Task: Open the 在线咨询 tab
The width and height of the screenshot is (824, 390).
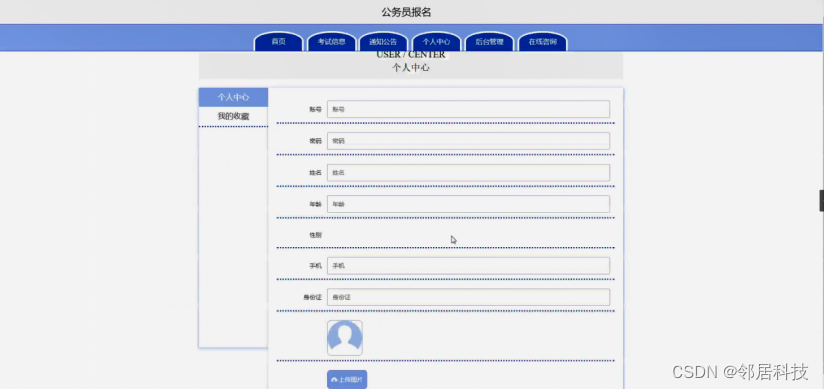Action: coord(542,42)
